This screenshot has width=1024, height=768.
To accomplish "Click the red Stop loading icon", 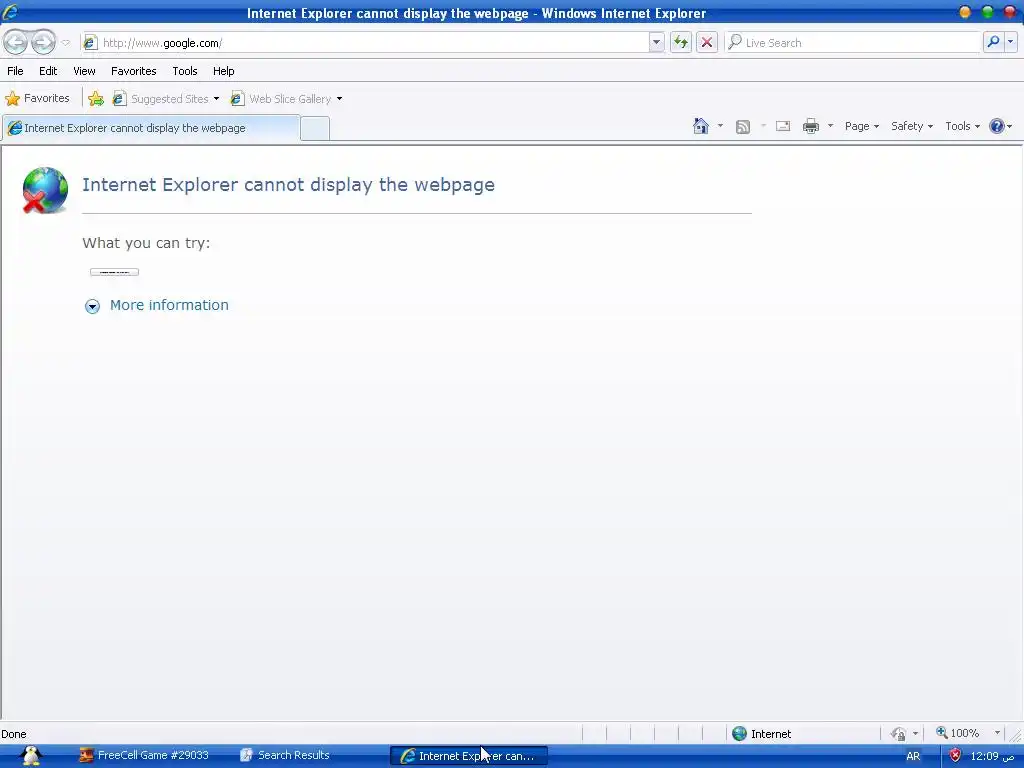I will pyautogui.click(x=707, y=42).
